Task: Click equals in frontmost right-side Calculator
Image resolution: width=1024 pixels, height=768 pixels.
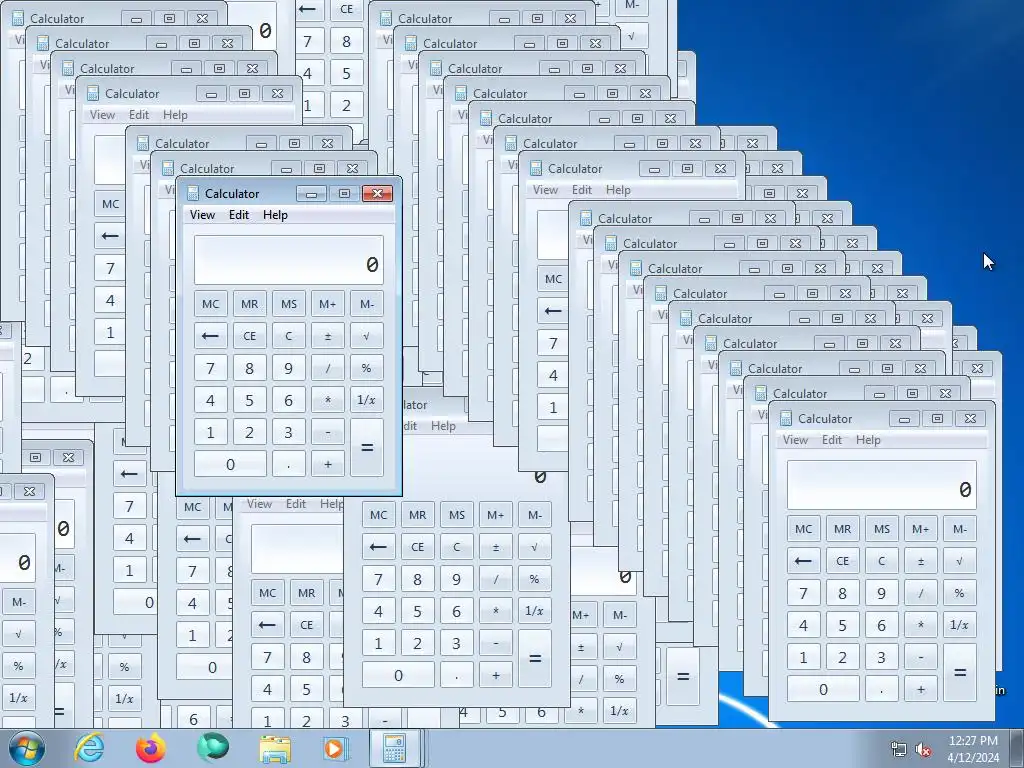Action: tap(959, 673)
